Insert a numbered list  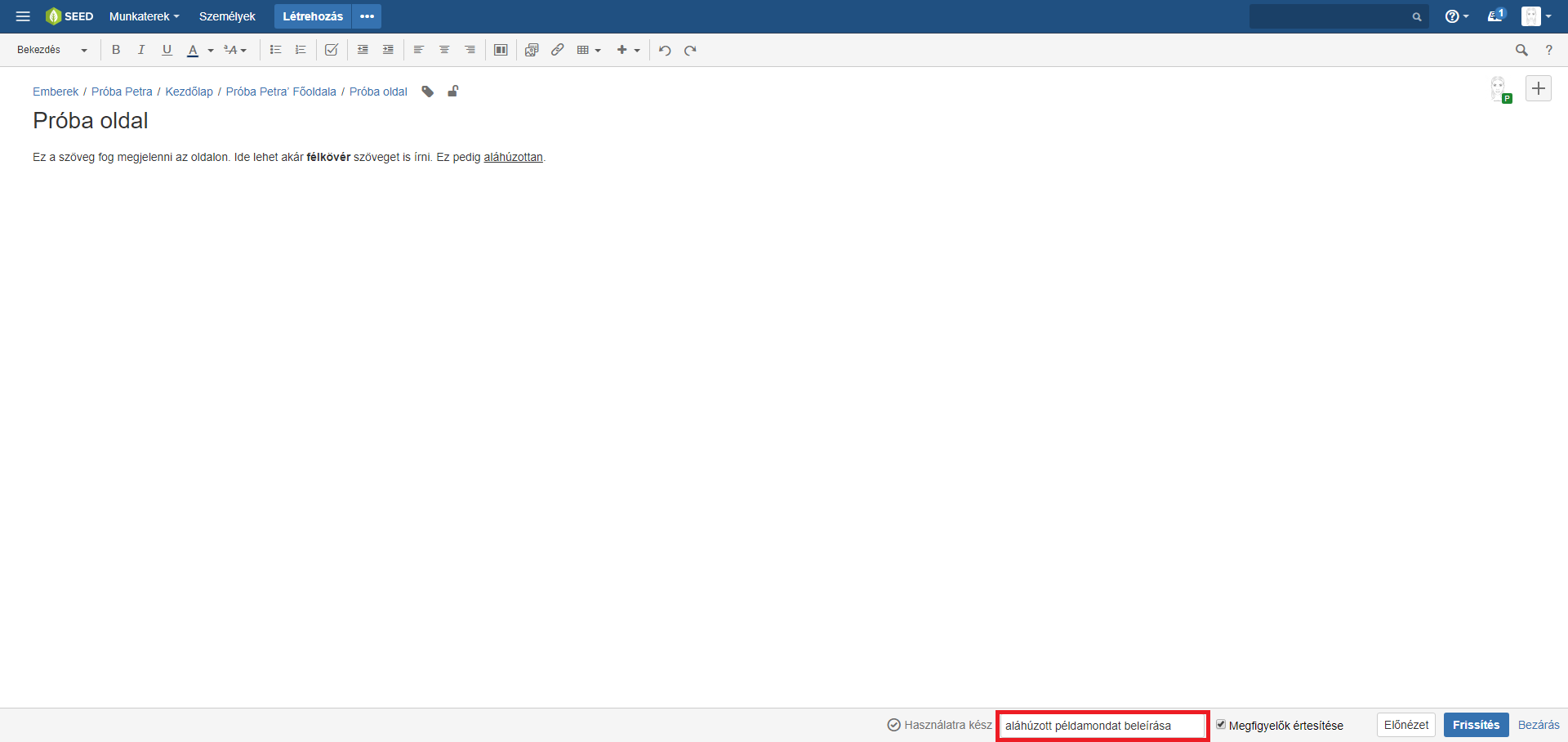click(x=301, y=50)
